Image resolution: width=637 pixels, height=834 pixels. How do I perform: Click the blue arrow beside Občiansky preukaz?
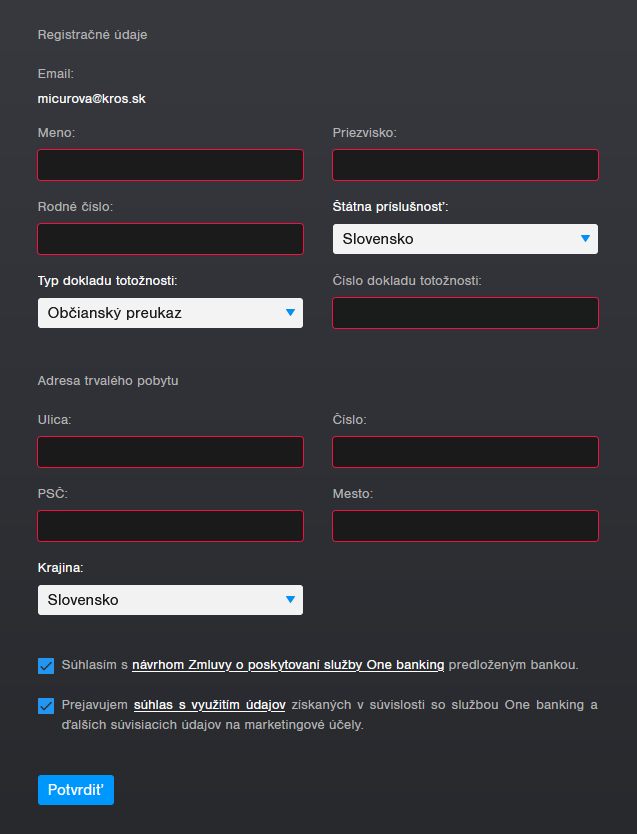pos(290,313)
